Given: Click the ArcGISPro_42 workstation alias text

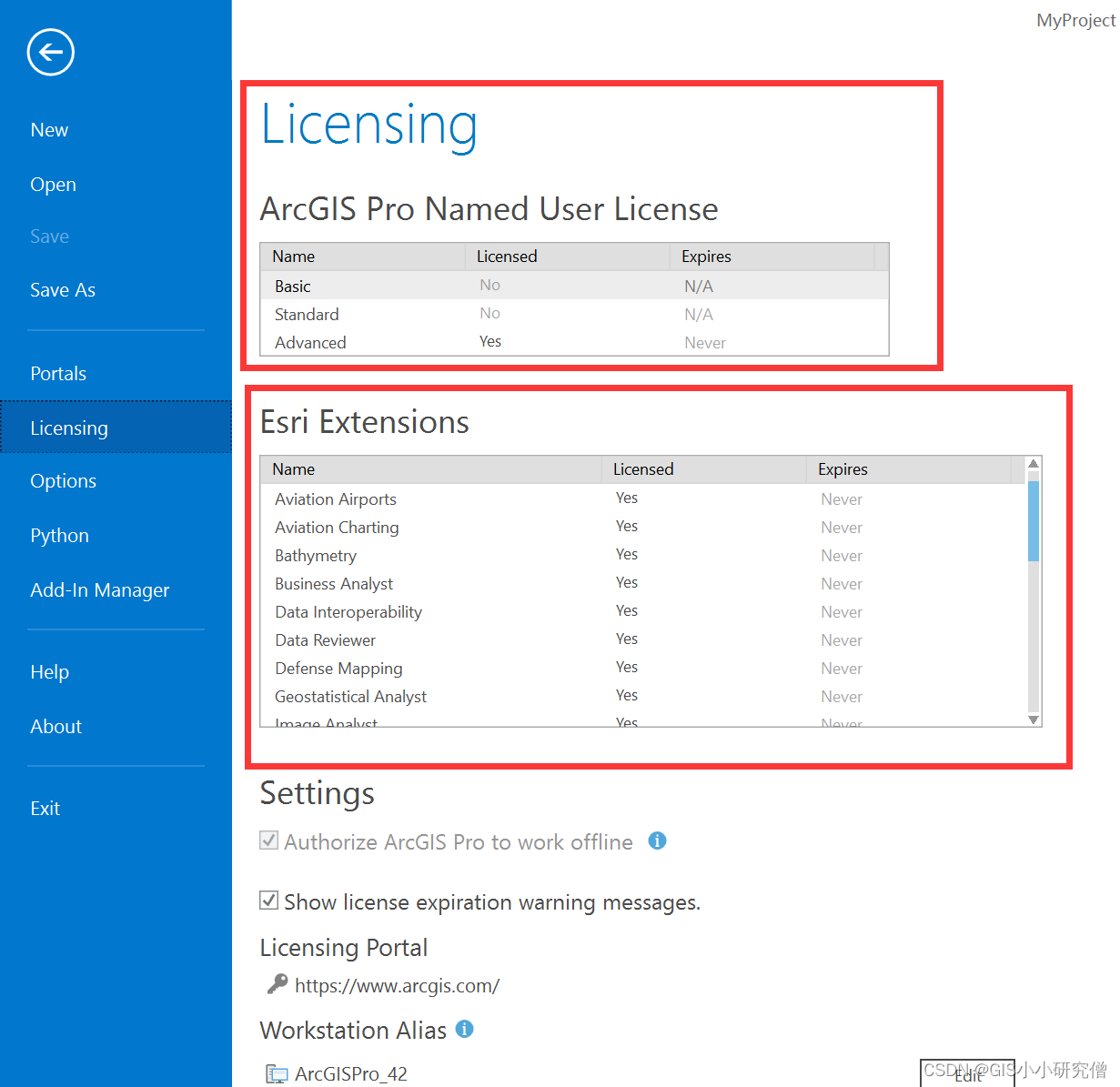Looking at the screenshot, I should (x=351, y=1074).
